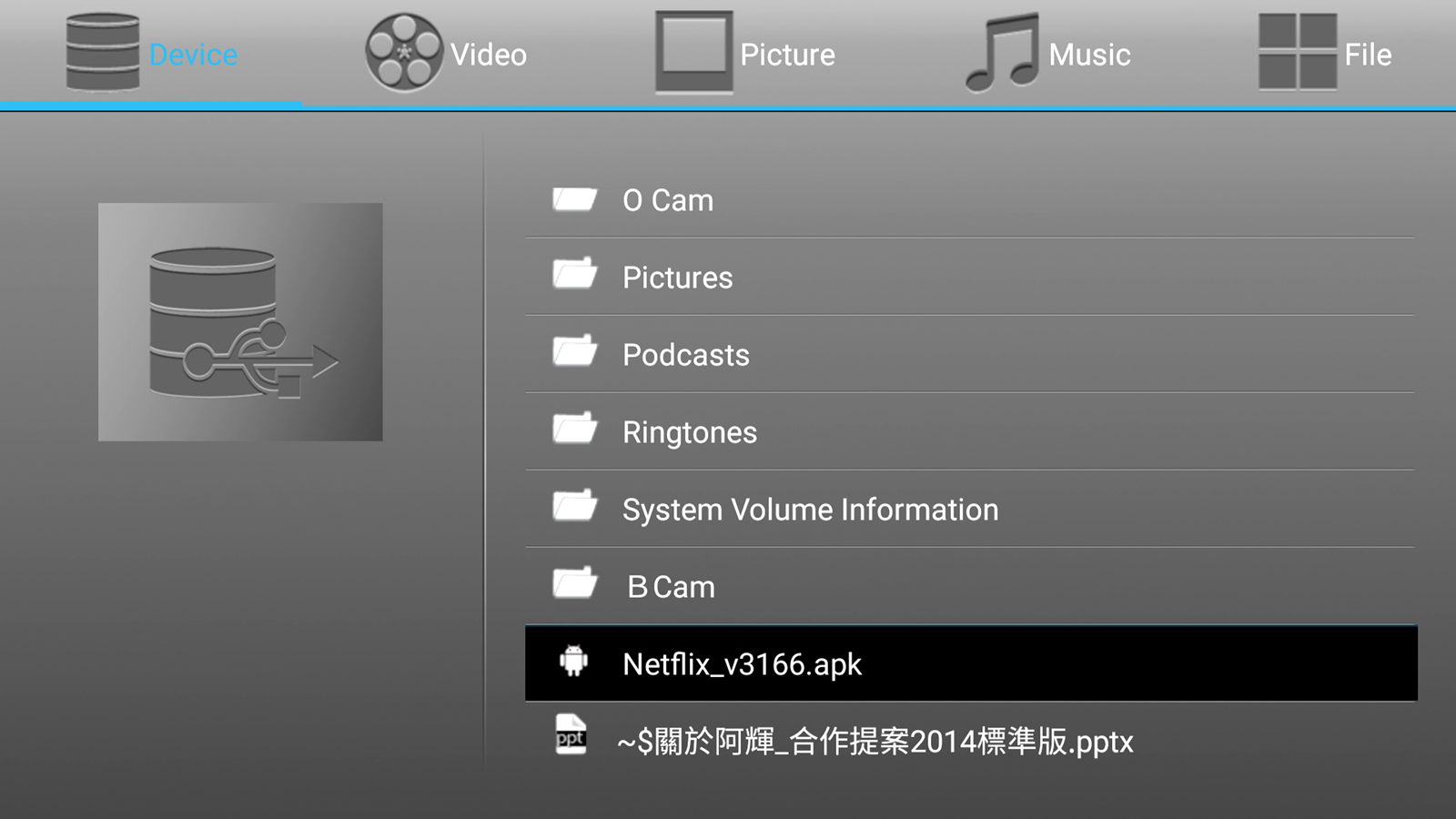This screenshot has width=1456, height=819.
Task: Click the USB storage device thumbnail
Action: tap(240, 322)
